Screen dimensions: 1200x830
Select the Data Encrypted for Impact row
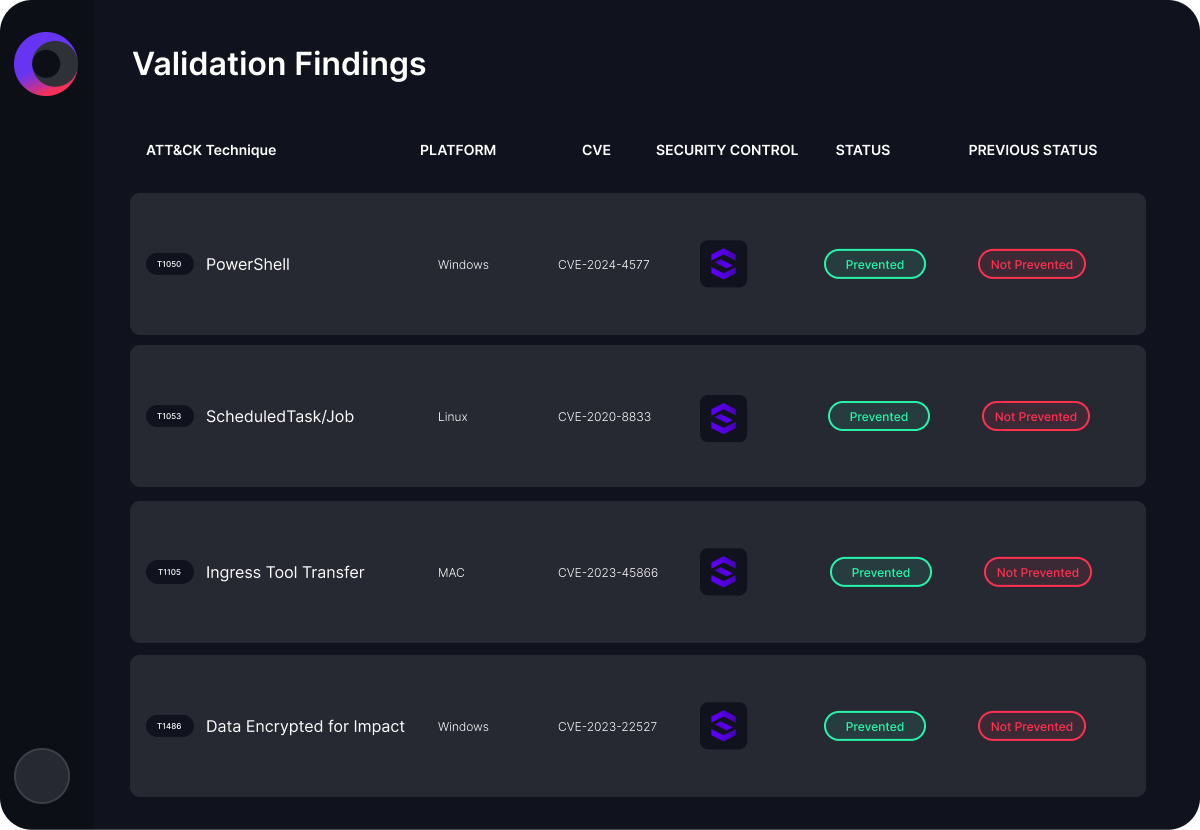[638, 726]
